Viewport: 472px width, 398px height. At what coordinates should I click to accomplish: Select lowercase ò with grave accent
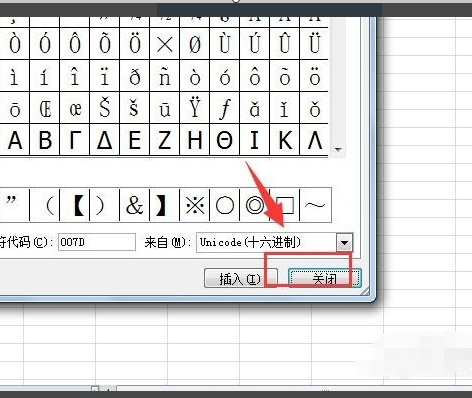click(x=195, y=76)
